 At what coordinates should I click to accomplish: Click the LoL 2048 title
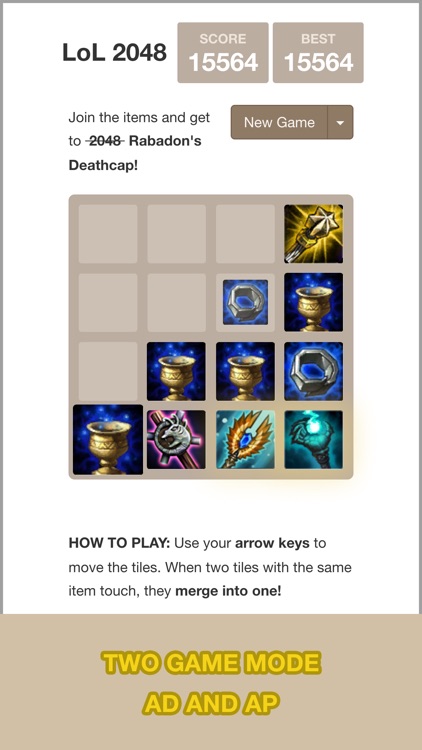click(114, 53)
